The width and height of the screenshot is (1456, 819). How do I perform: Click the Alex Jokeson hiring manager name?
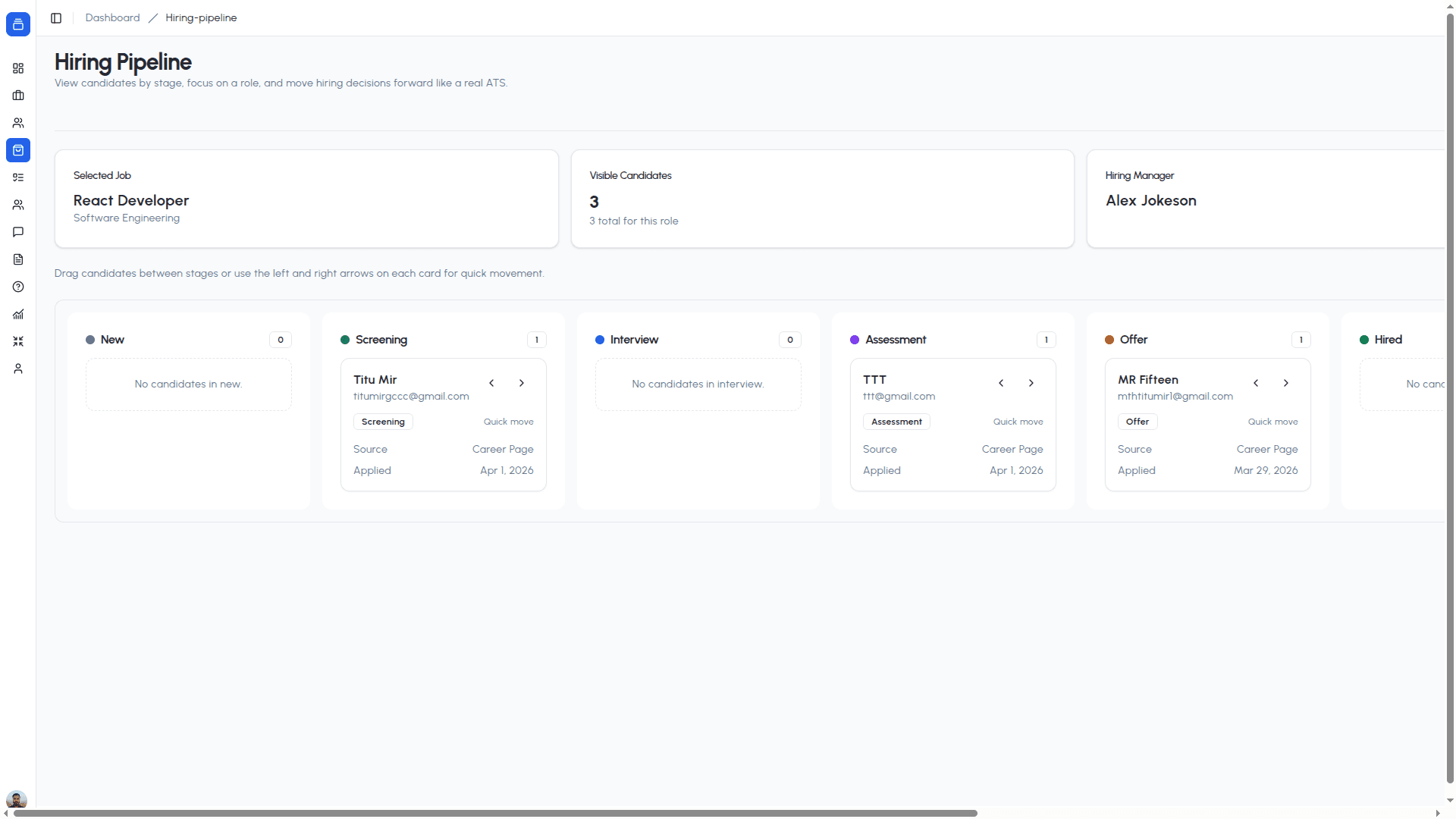tap(1151, 201)
